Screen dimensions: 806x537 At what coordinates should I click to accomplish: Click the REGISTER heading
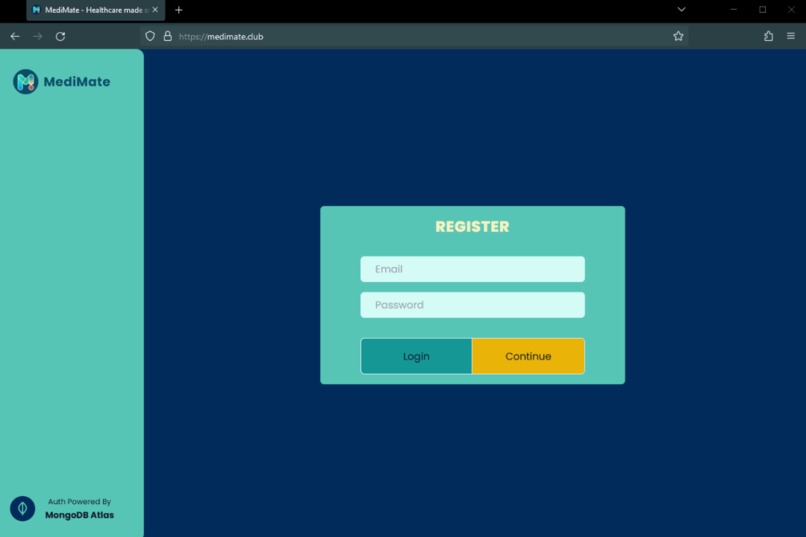(472, 227)
